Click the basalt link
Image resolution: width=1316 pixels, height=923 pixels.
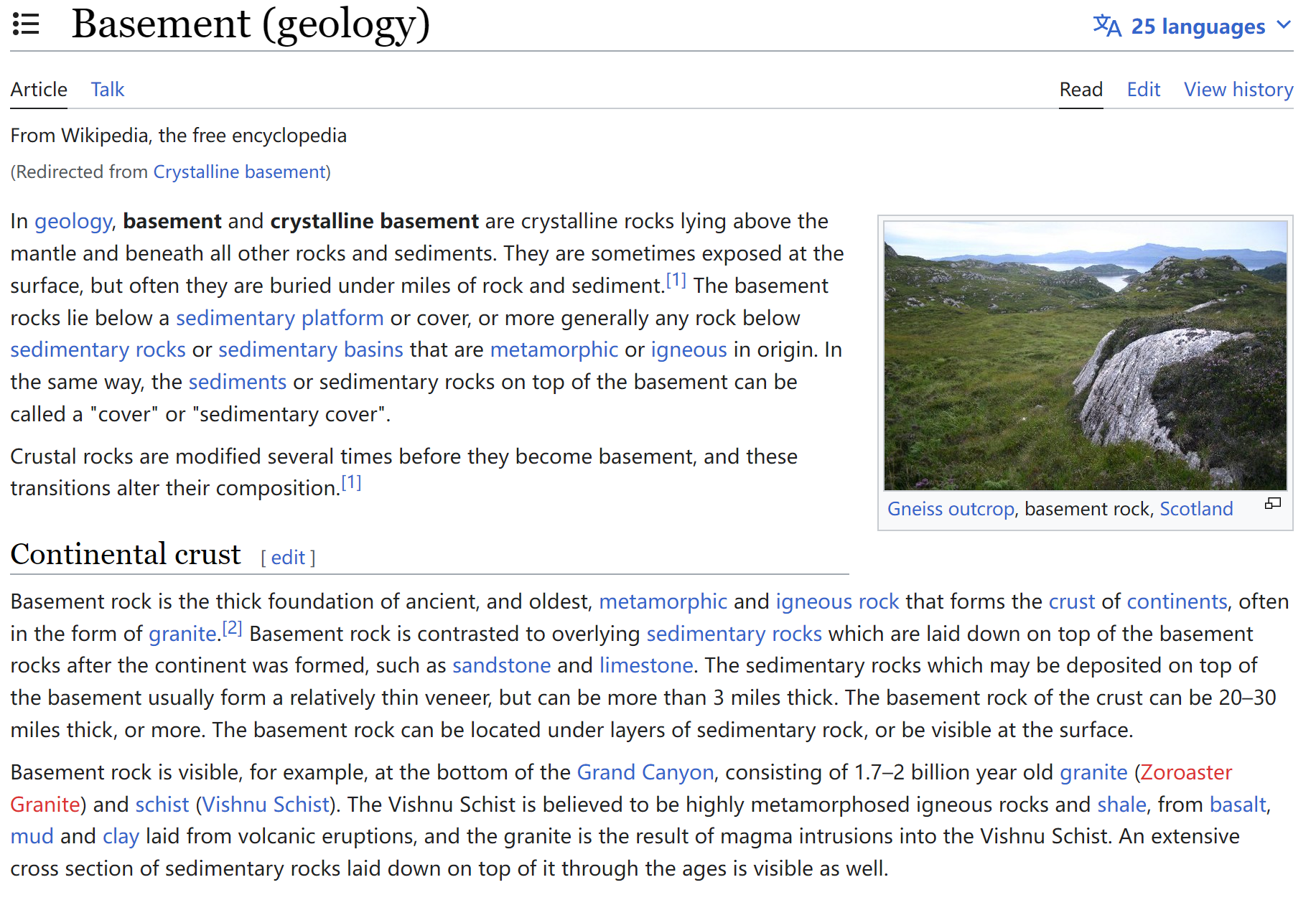click(x=1238, y=805)
